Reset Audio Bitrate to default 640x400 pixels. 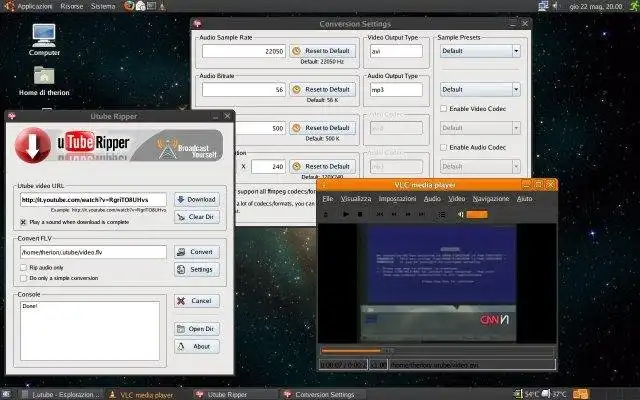point(322,89)
